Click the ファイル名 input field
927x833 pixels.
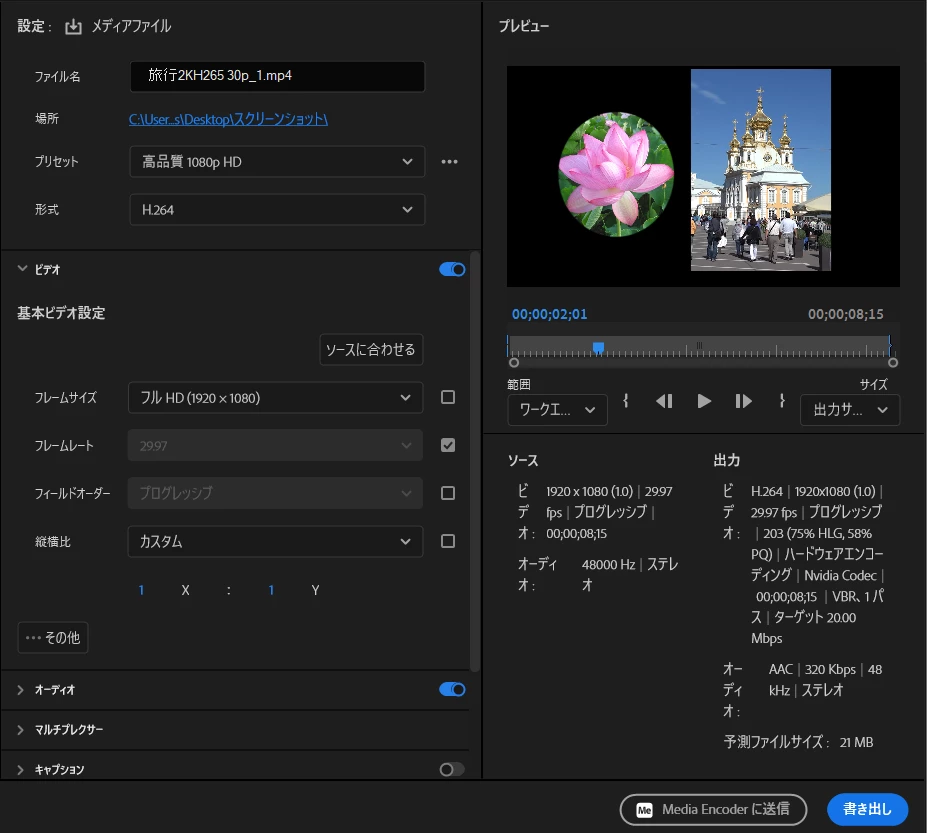click(277, 76)
